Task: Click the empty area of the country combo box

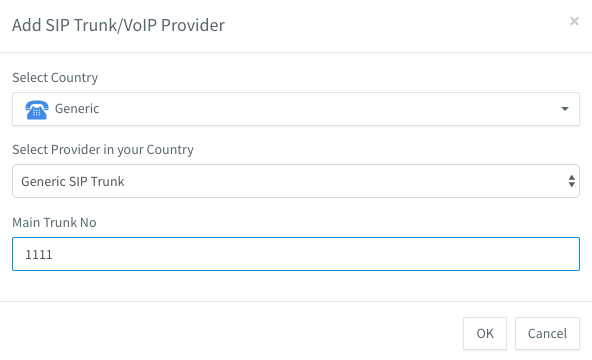Action: pos(328,109)
